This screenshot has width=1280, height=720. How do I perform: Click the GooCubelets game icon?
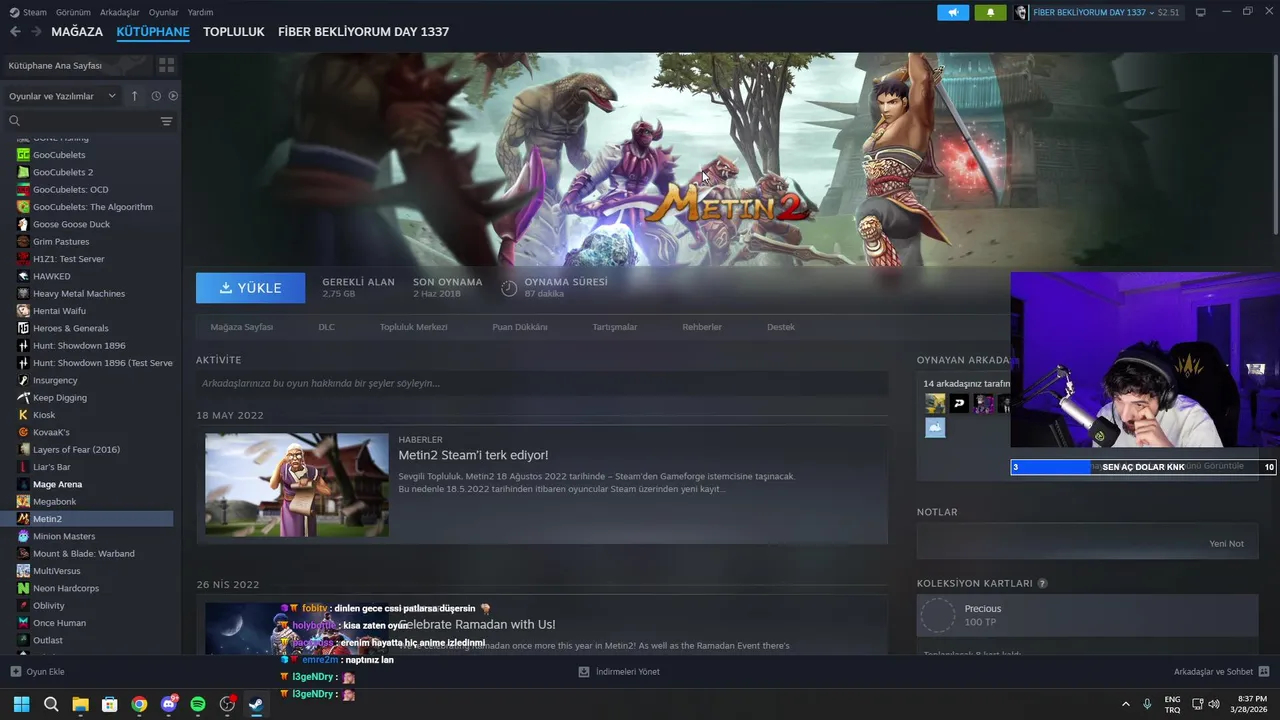tap(23, 155)
